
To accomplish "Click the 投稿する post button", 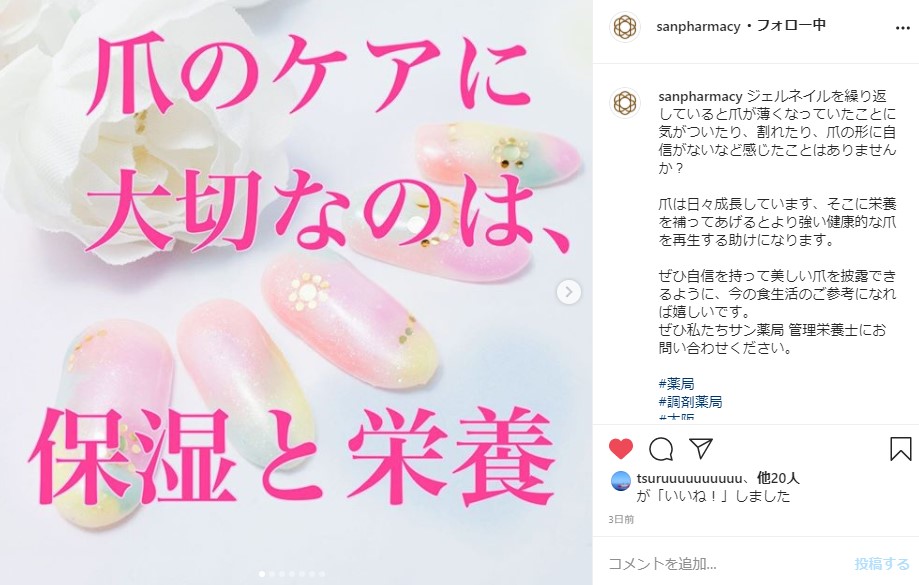I will pyautogui.click(x=882, y=564).
